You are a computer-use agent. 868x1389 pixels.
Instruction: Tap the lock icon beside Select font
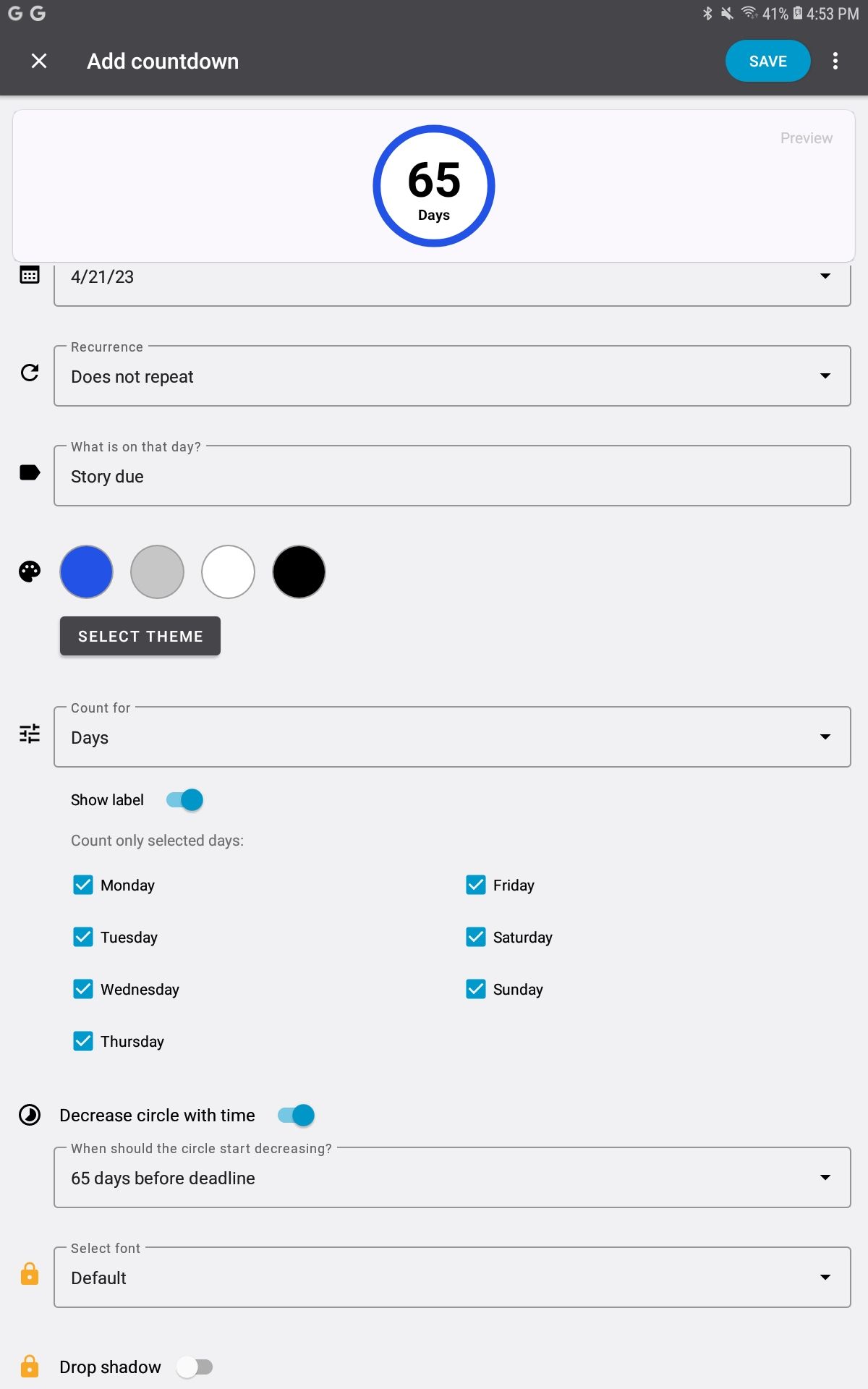pyautogui.click(x=30, y=1274)
